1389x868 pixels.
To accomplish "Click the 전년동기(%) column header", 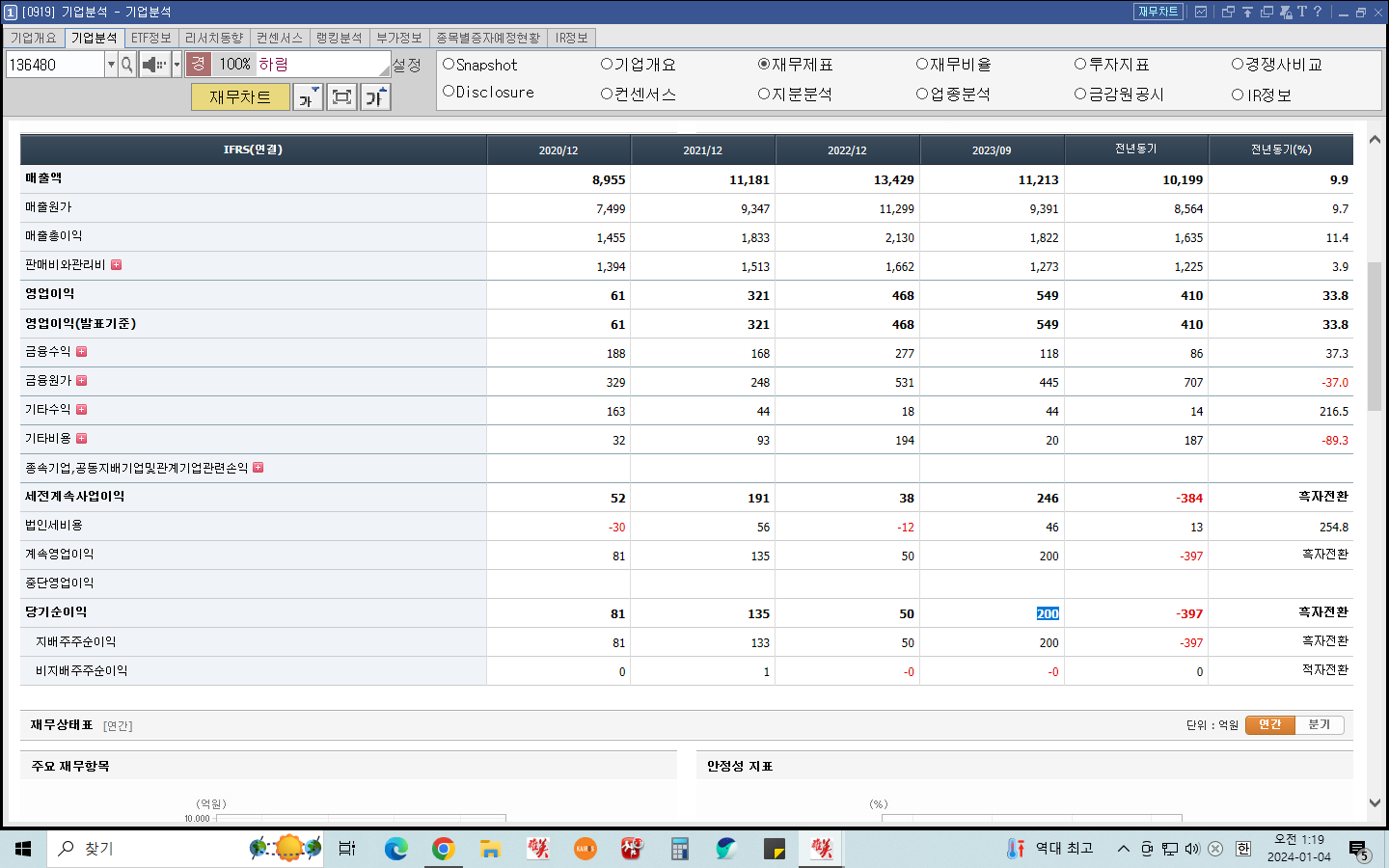I will point(1281,149).
